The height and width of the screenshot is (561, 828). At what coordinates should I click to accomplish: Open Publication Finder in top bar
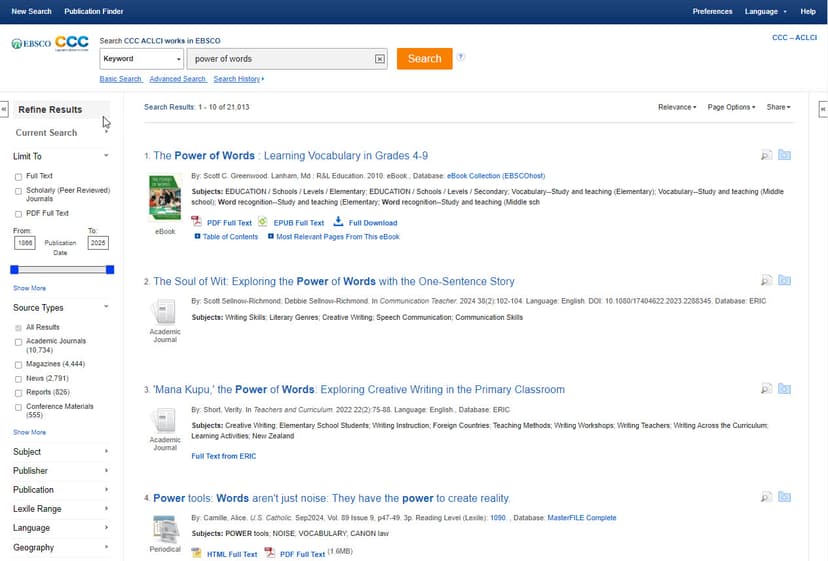pyautogui.click(x=94, y=11)
